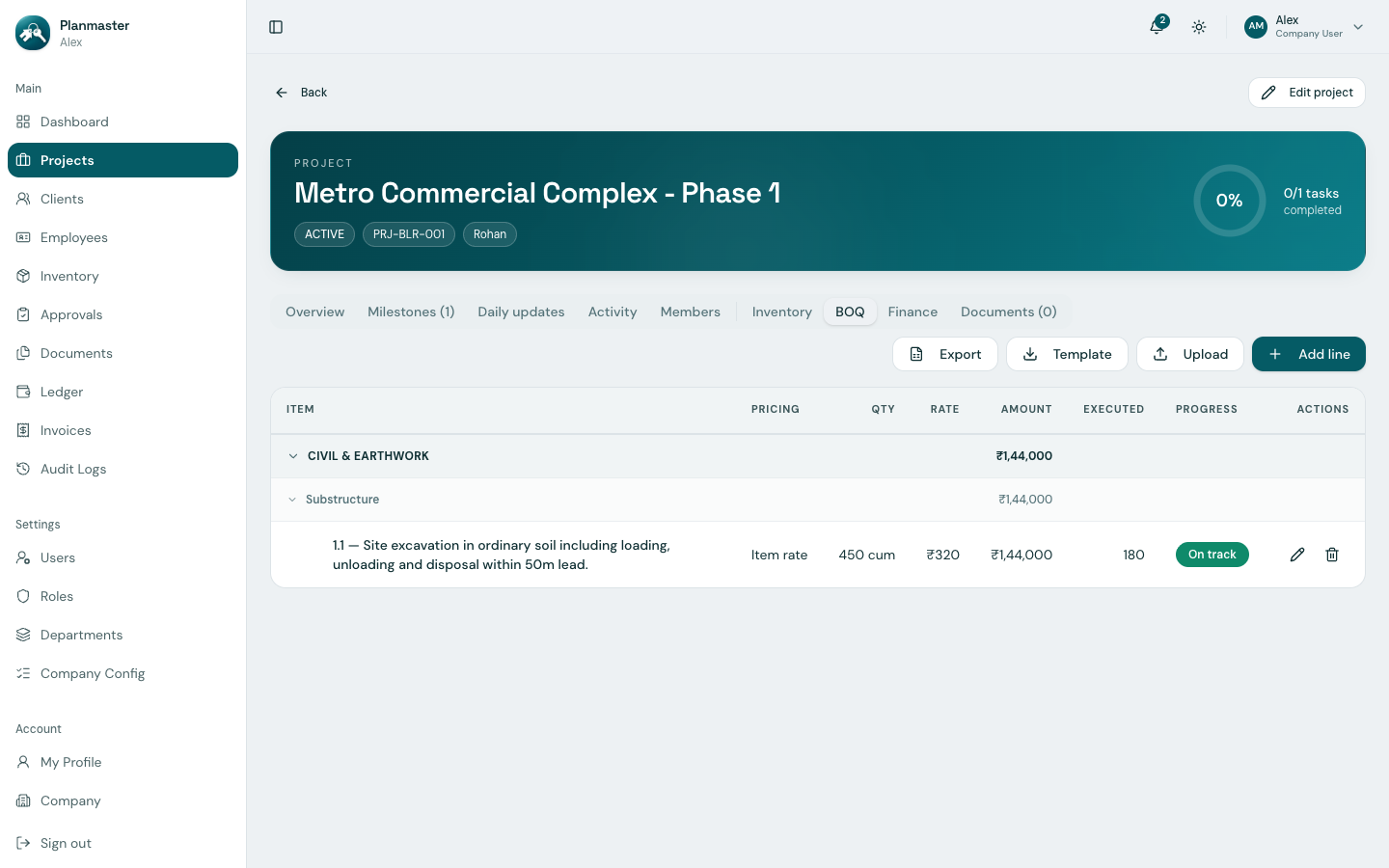This screenshot has width=1389, height=868.
Task: Export the BOQ
Action: [945, 354]
